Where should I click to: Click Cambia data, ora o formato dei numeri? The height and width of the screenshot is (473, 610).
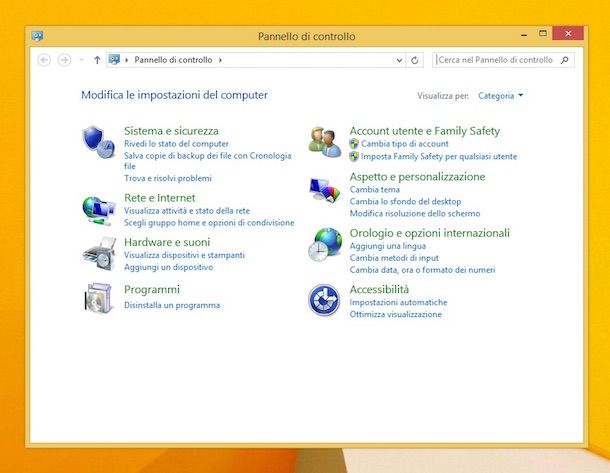tap(422, 270)
